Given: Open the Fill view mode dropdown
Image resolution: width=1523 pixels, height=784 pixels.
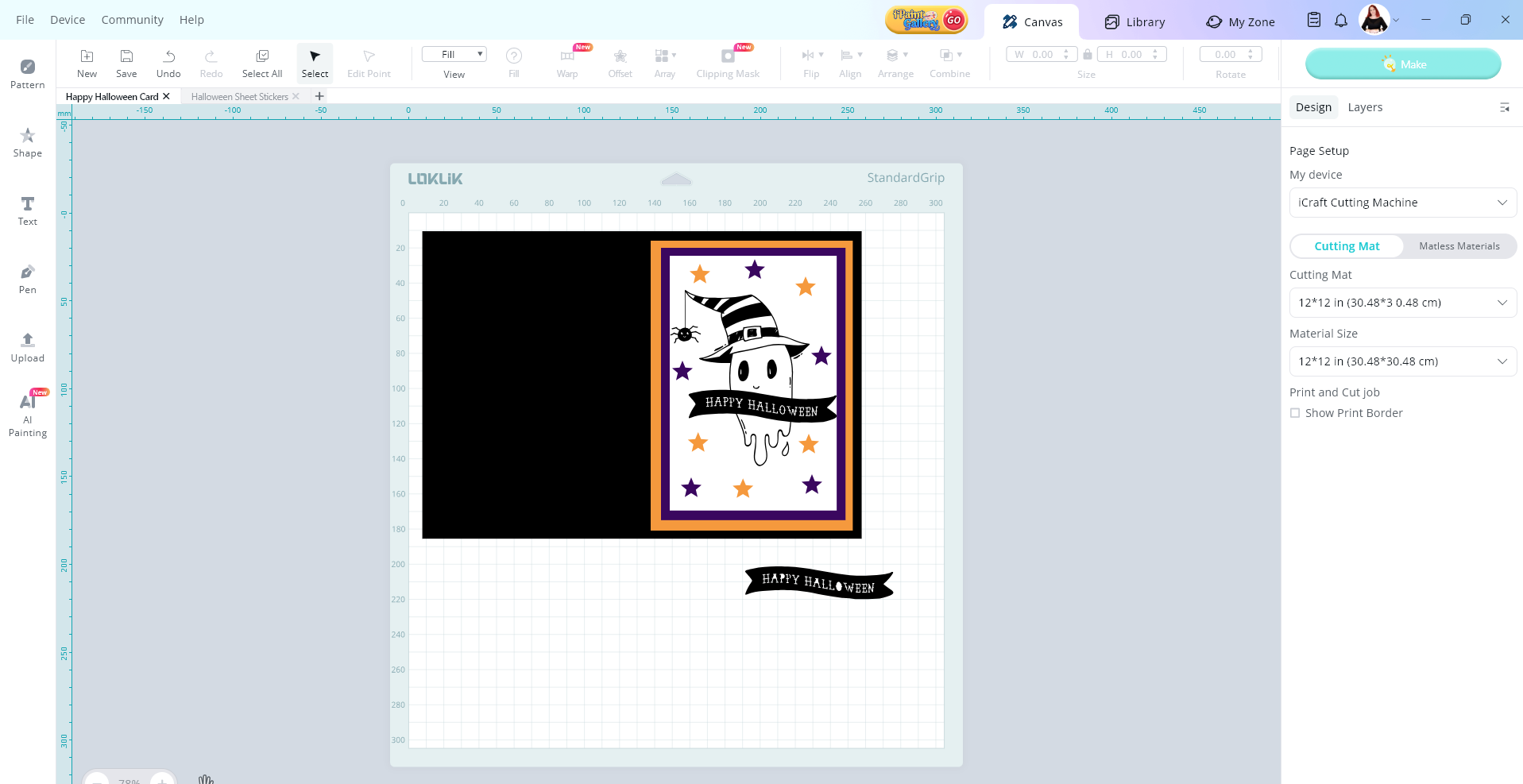Looking at the screenshot, I should [x=454, y=54].
